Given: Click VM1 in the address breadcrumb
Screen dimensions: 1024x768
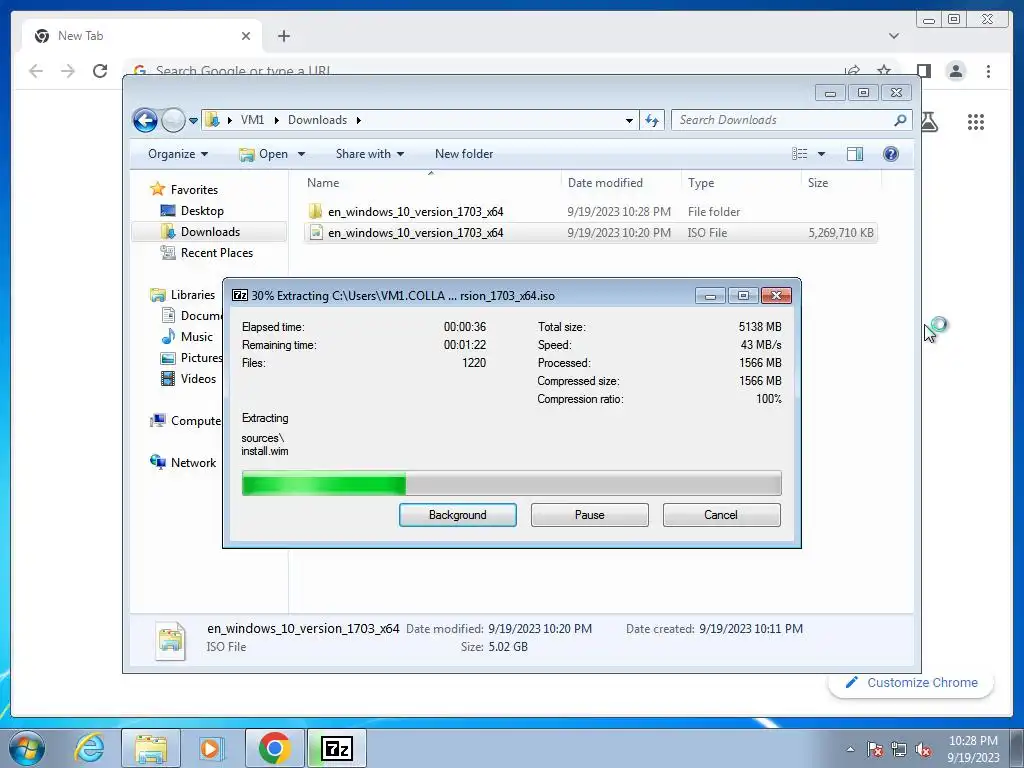Looking at the screenshot, I should [252, 120].
